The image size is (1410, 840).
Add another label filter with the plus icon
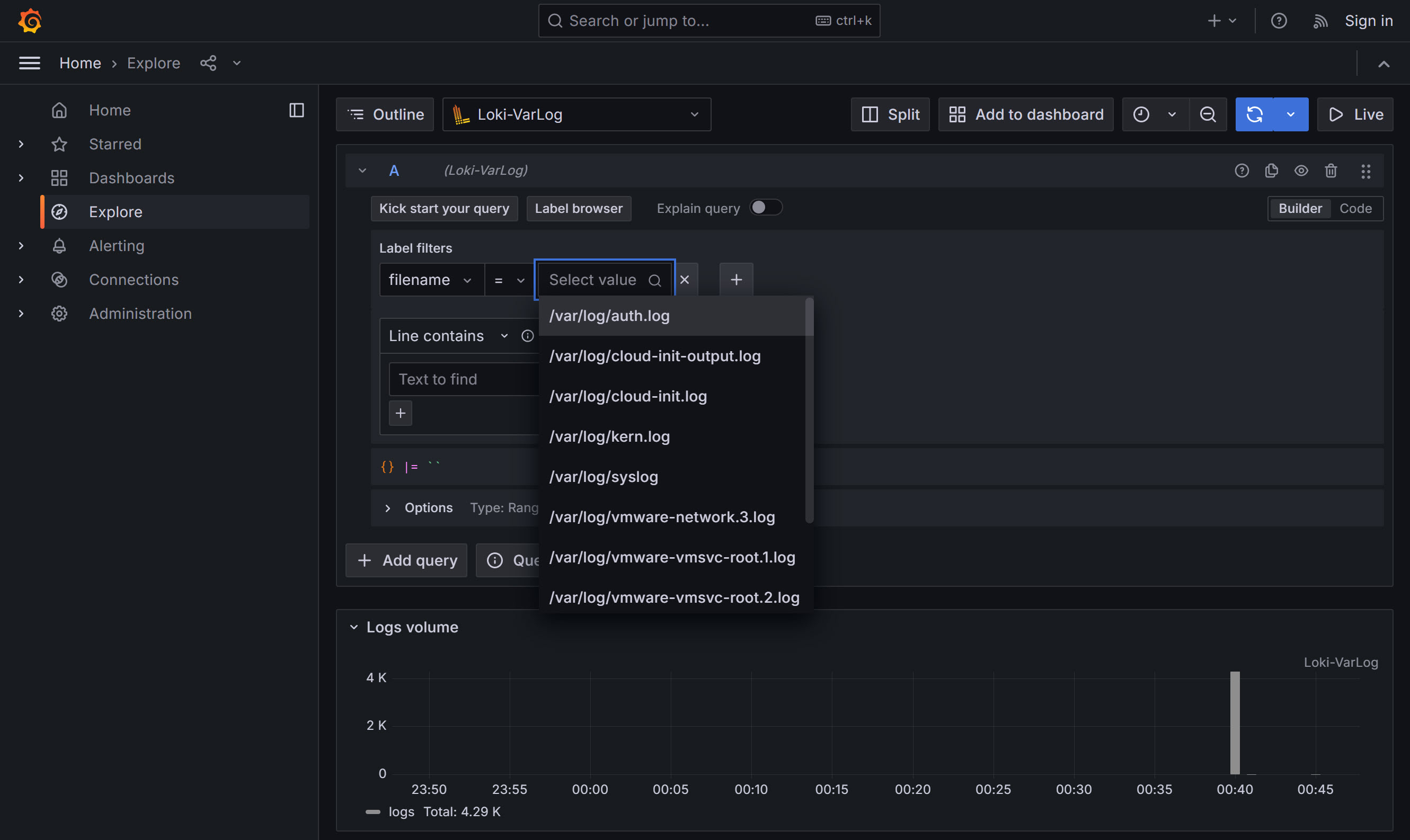tap(735, 279)
